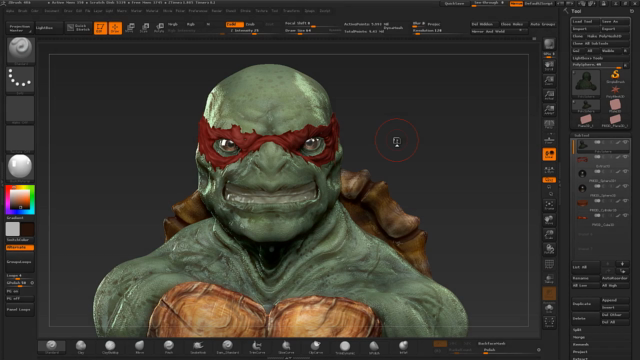This screenshot has width=640, height=360.
Task: Toggle Zadd mode
Action: click(x=234, y=24)
